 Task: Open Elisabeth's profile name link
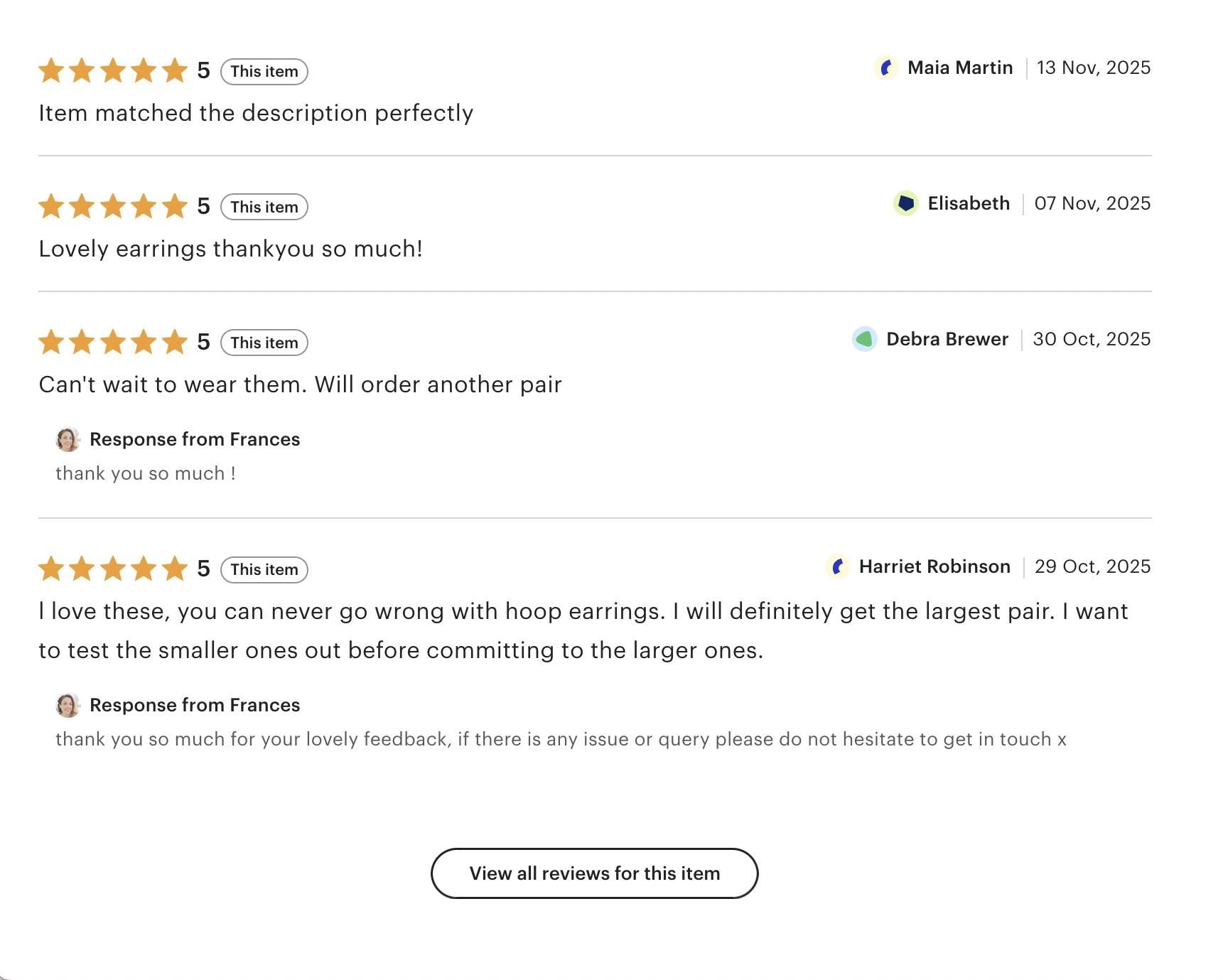(968, 204)
